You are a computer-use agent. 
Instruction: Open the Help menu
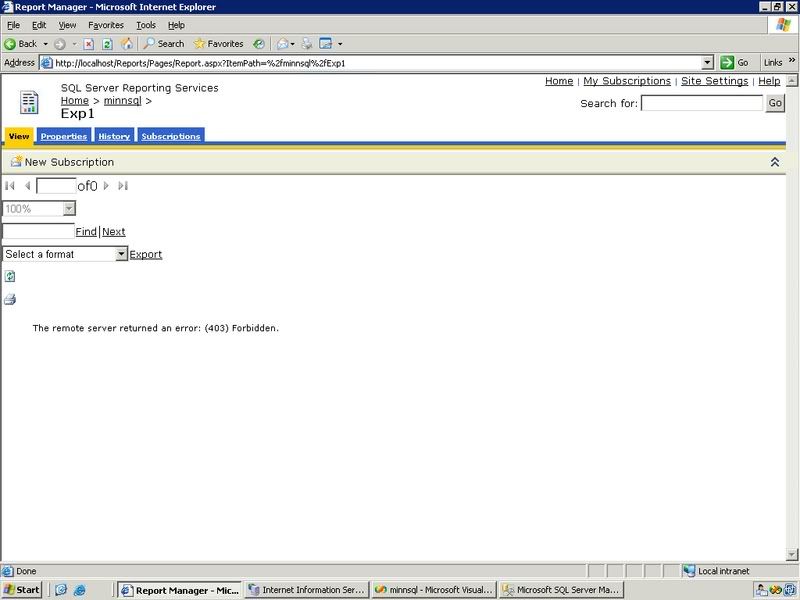[x=176, y=25]
